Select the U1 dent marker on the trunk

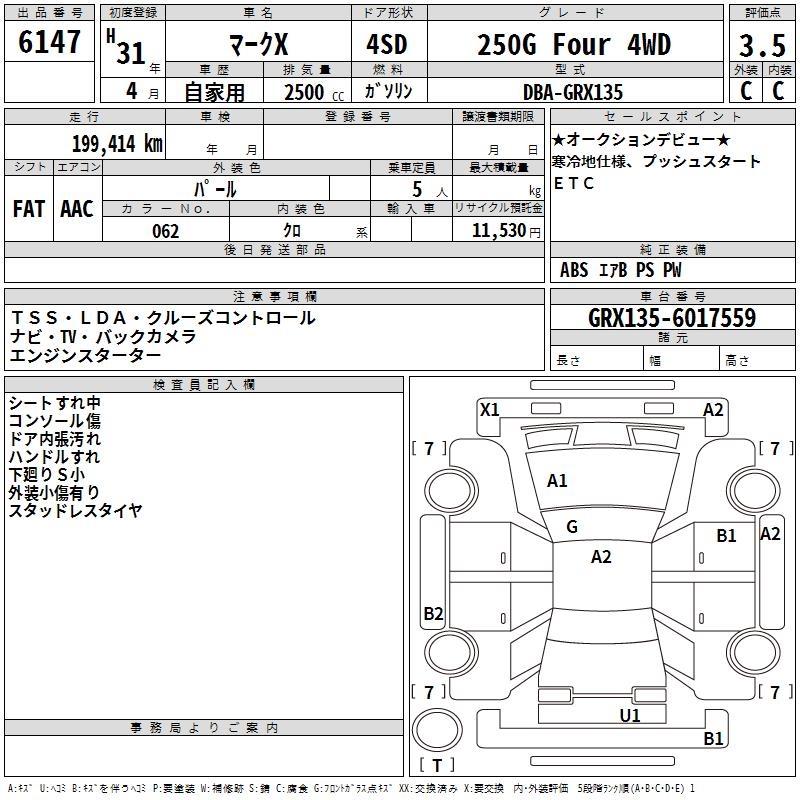(630, 715)
